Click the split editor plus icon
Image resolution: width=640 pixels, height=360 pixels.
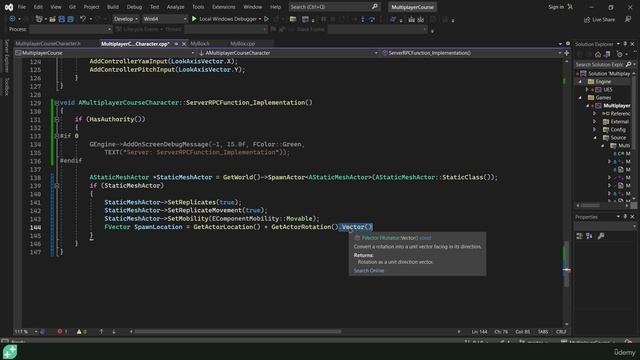[x=567, y=53]
